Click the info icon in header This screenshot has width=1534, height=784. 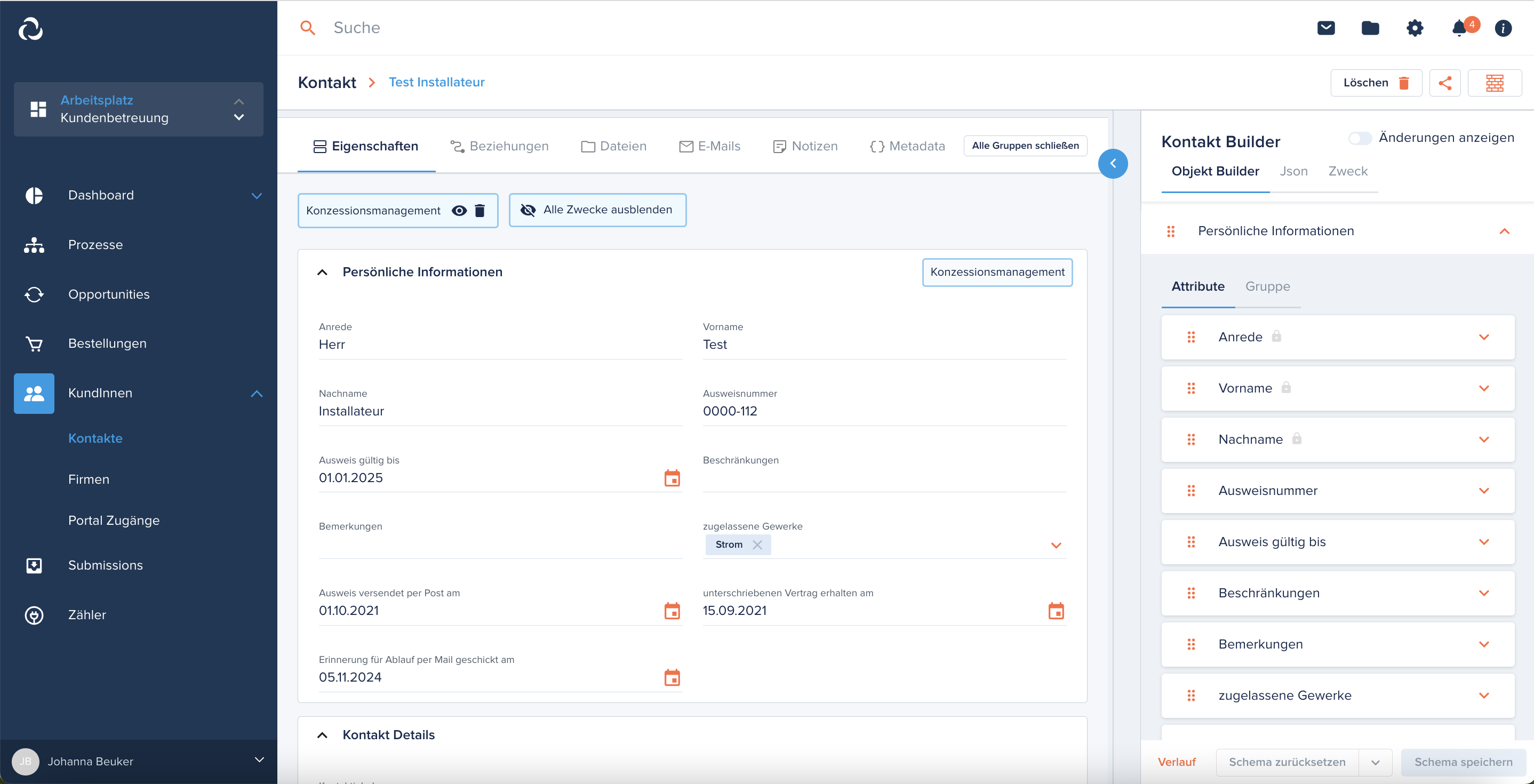[x=1503, y=28]
